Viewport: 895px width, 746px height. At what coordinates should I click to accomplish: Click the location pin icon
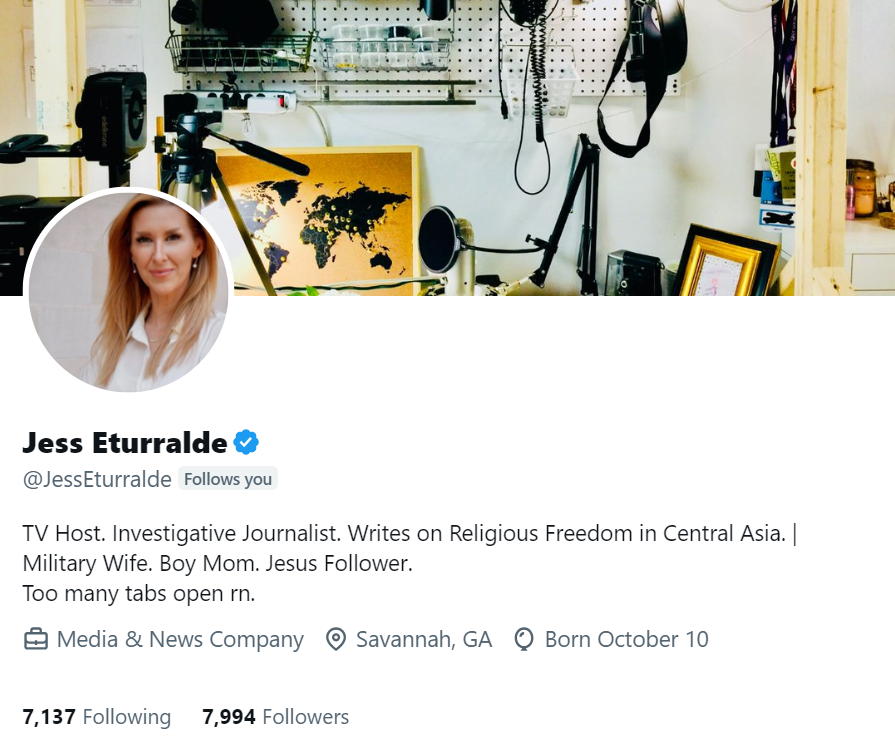tap(336, 639)
